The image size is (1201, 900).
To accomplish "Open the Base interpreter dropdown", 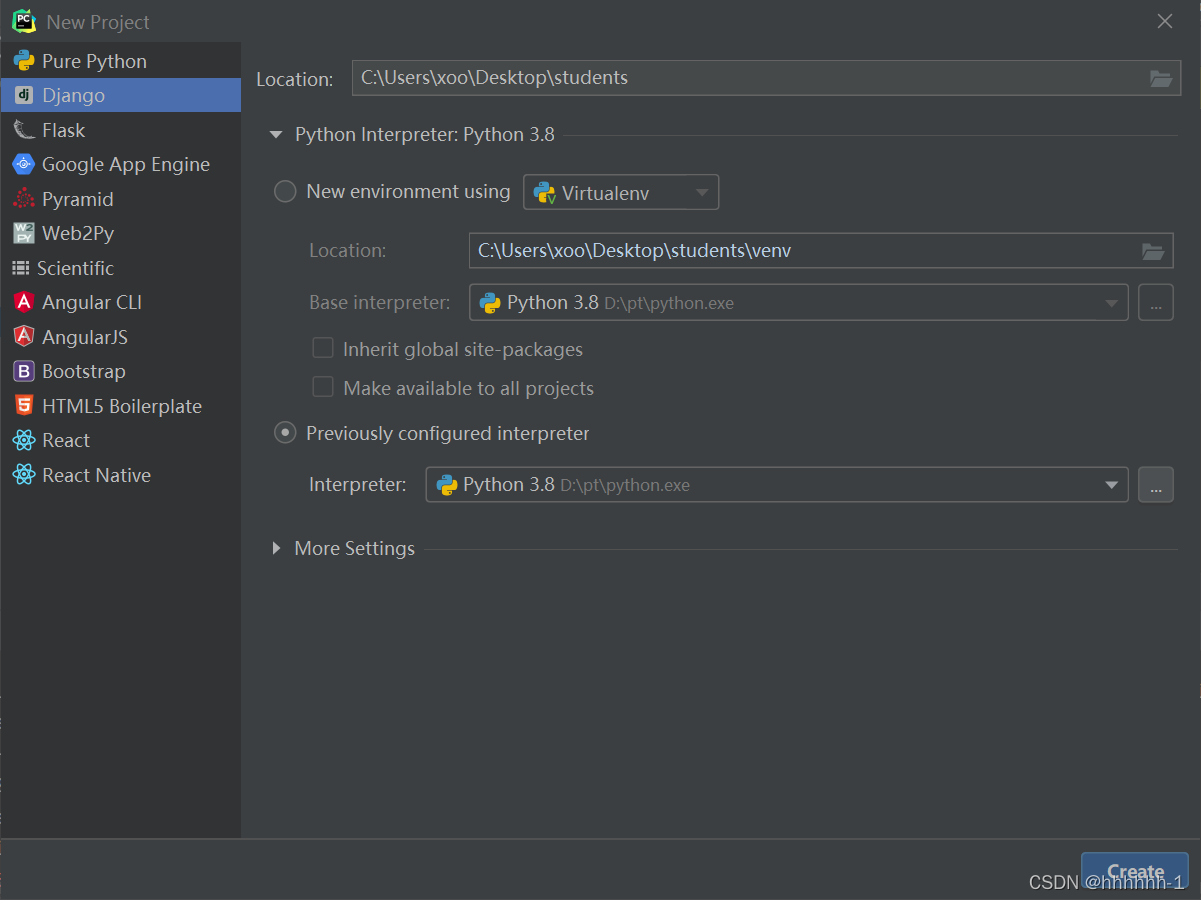I will (798, 302).
